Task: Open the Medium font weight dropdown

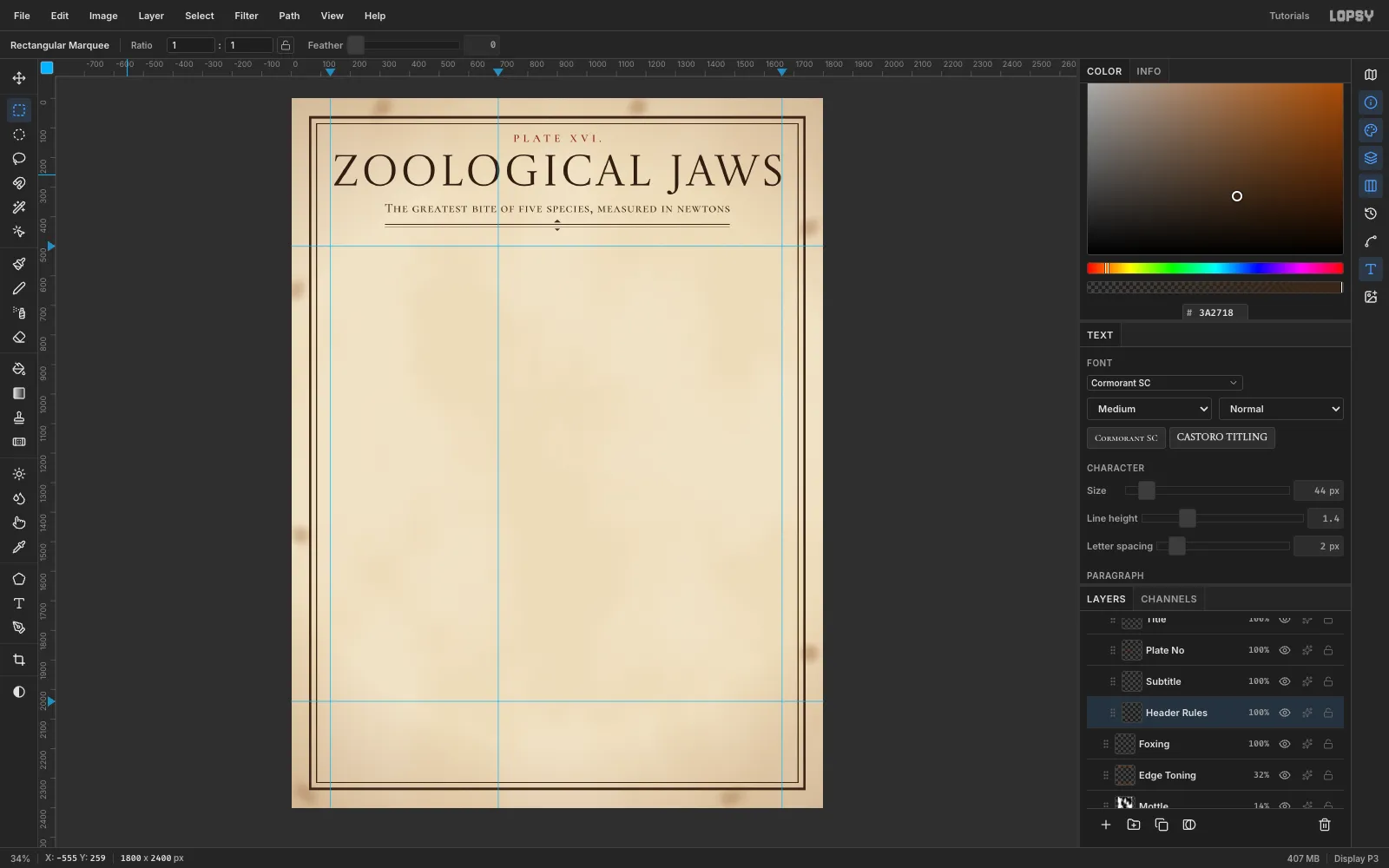Action: 1149,409
